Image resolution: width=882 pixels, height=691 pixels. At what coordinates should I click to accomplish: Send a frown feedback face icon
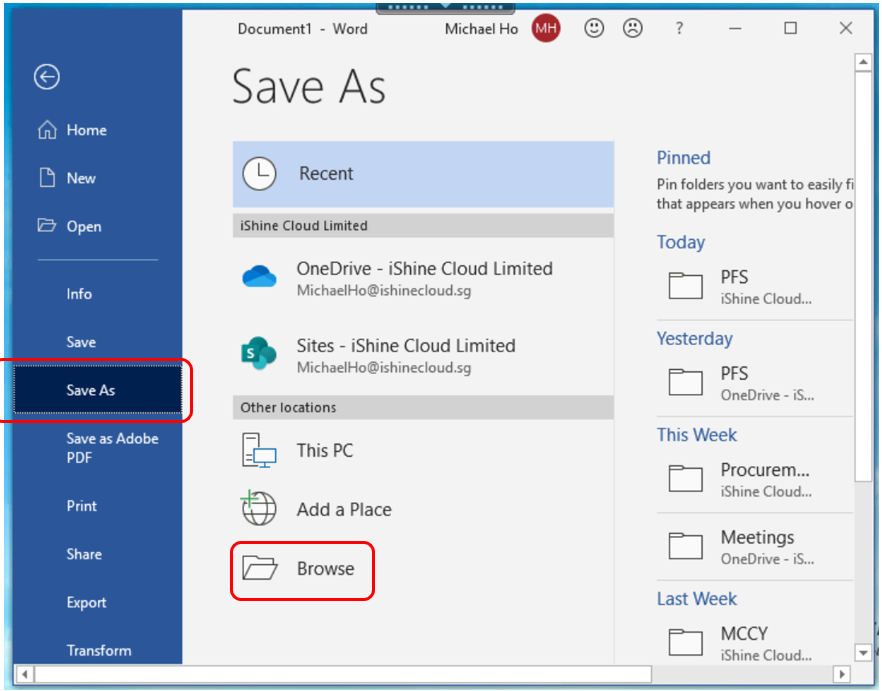(x=633, y=28)
